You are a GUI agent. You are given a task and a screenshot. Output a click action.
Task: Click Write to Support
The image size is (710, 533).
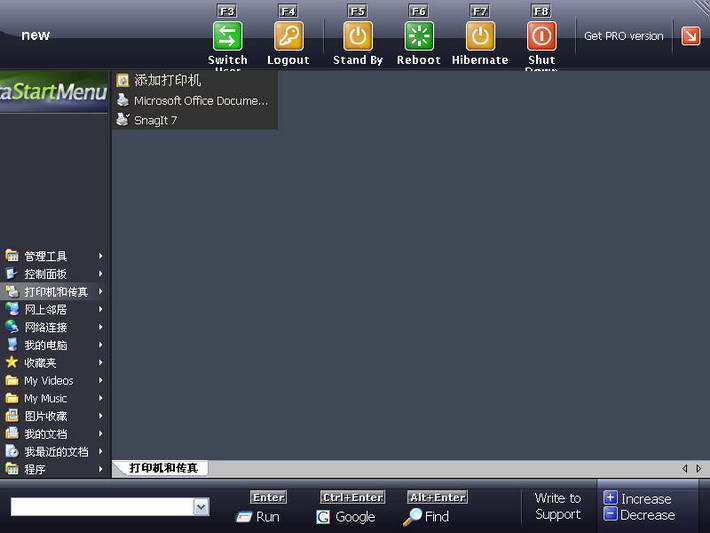[558, 506]
